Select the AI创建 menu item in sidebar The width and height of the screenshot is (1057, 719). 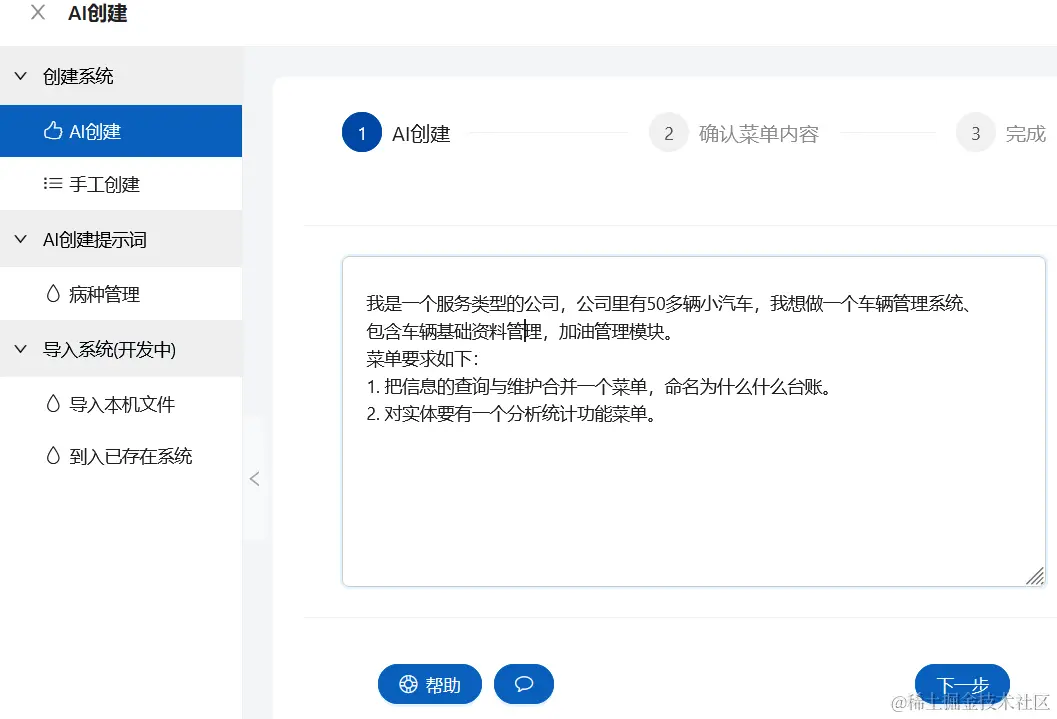click(x=121, y=131)
